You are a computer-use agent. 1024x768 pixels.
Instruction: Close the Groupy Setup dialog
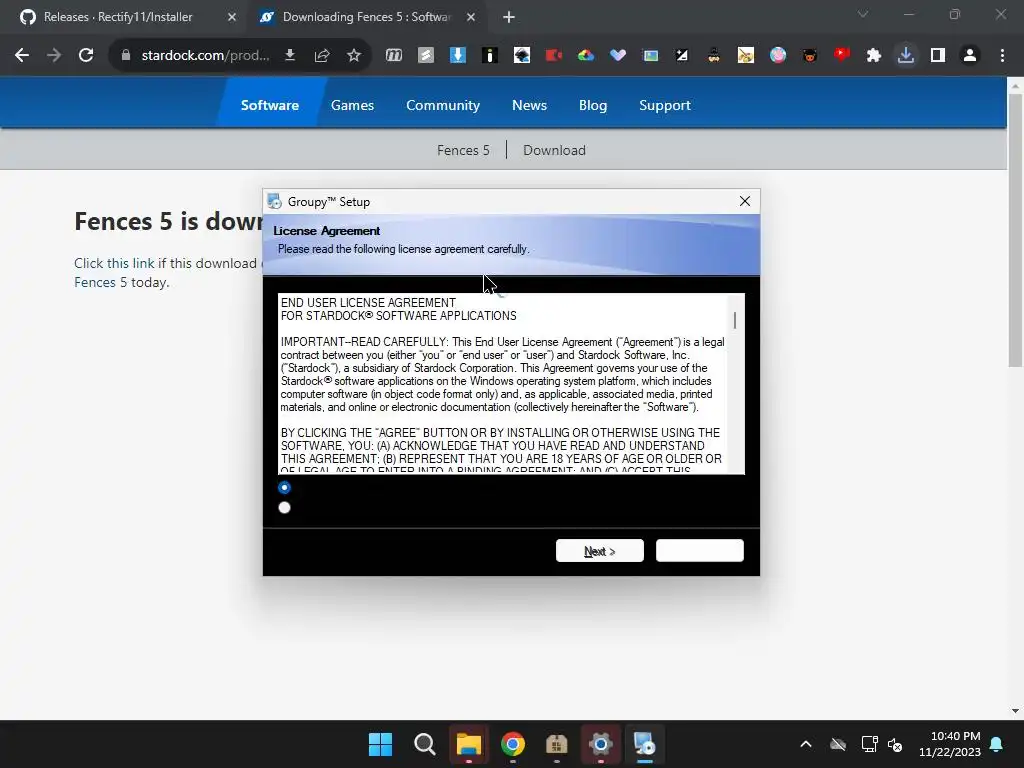point(744,201)
